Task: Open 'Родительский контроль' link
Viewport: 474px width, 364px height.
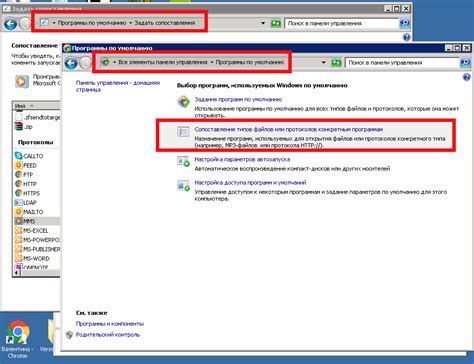Action: tap(107, 335)
